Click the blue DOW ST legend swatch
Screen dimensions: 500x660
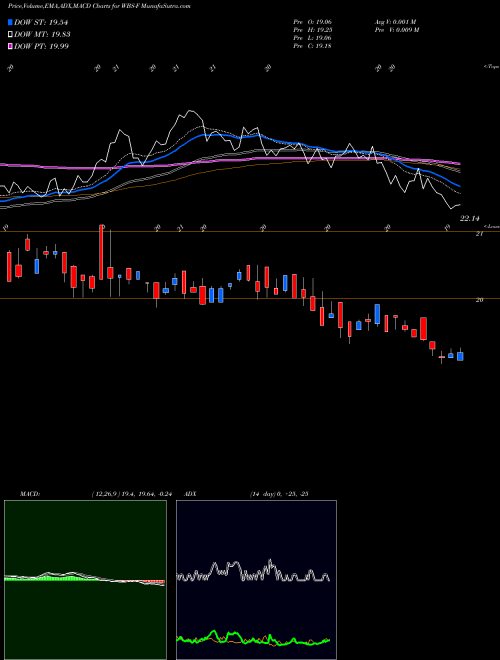(10, 22)
